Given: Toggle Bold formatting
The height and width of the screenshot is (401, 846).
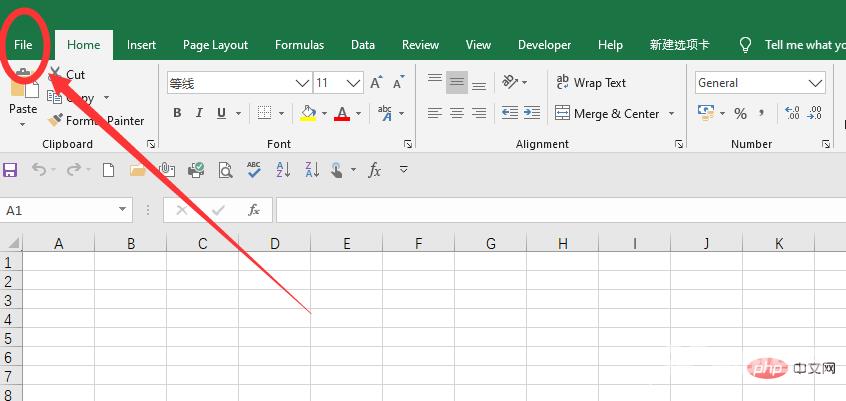Looking at the screenshot, I should click(177, 113).
